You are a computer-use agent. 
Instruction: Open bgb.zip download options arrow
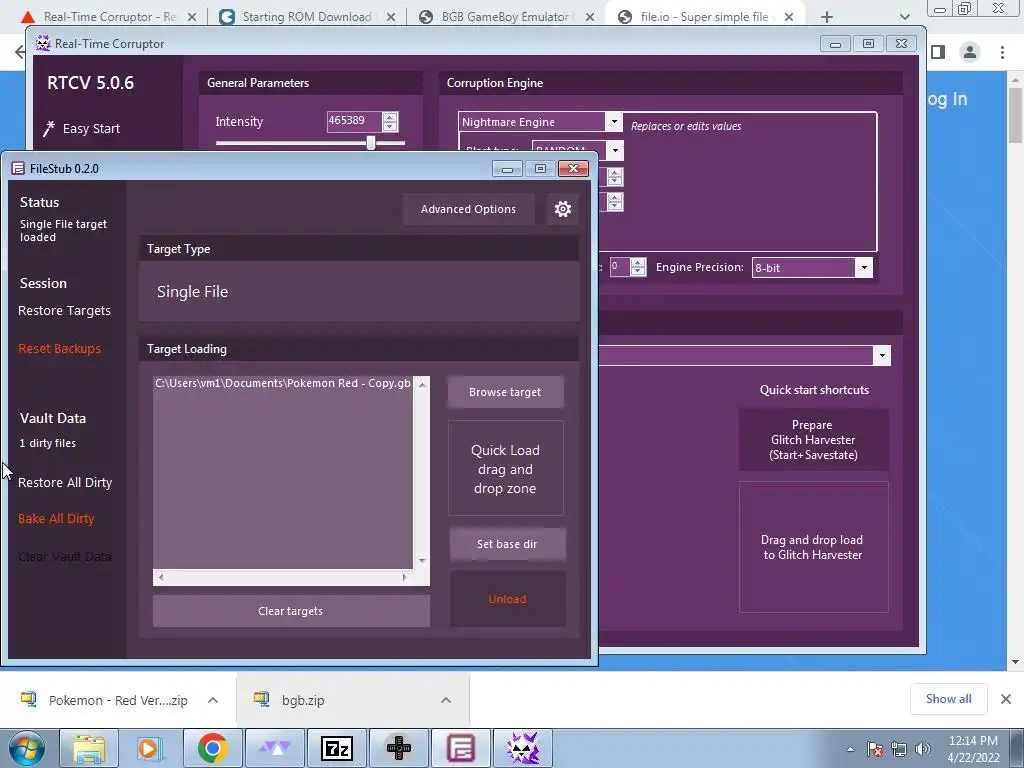point(446,700)
